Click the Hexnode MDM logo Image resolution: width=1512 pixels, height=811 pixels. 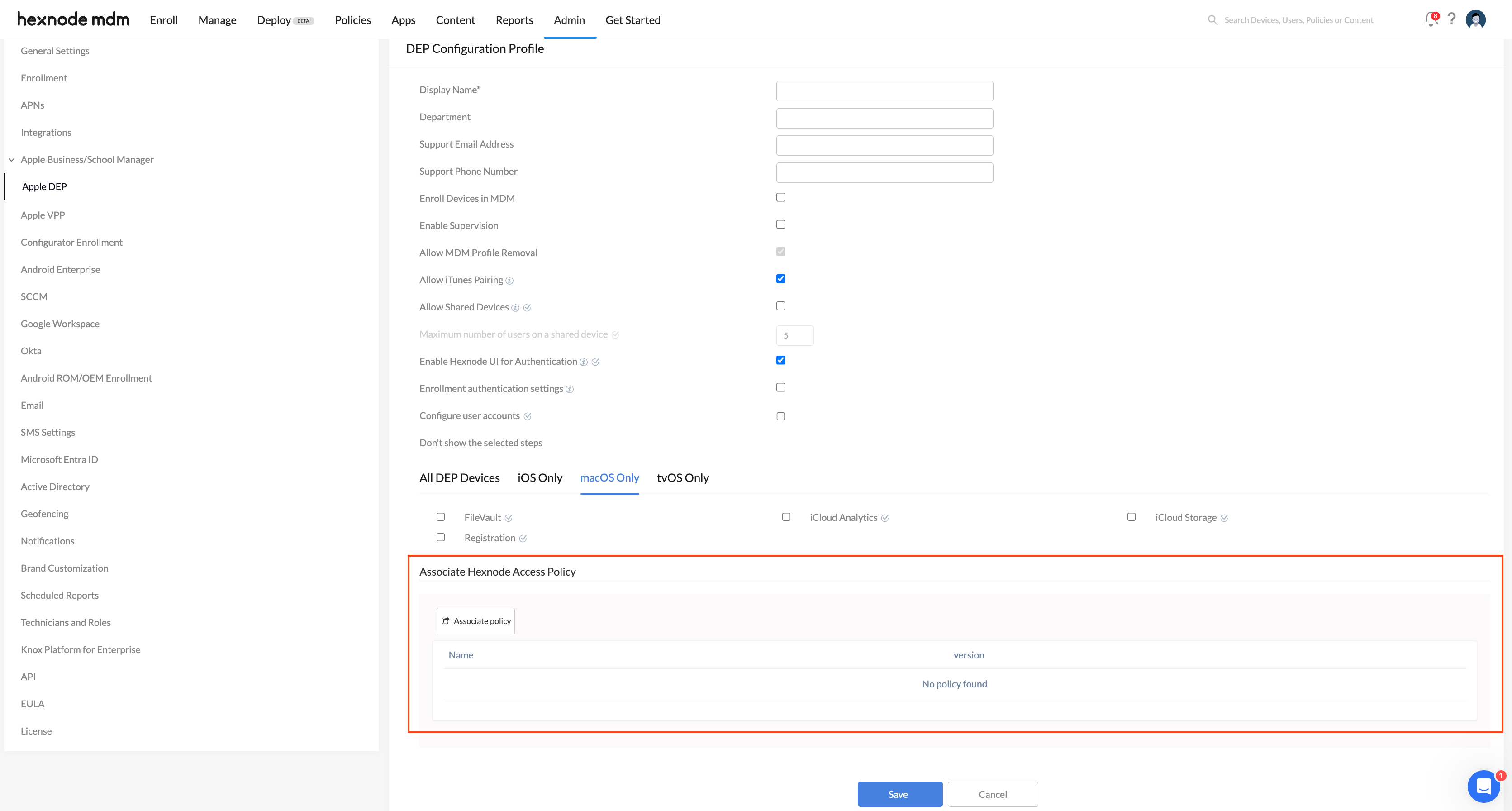click(73, 19)
